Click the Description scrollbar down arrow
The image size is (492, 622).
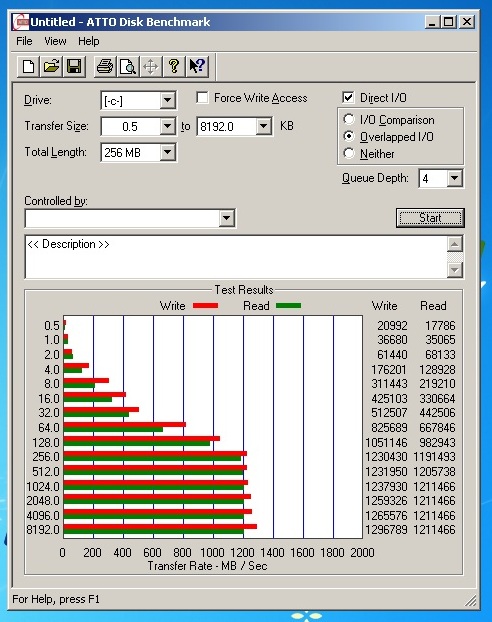455,271
